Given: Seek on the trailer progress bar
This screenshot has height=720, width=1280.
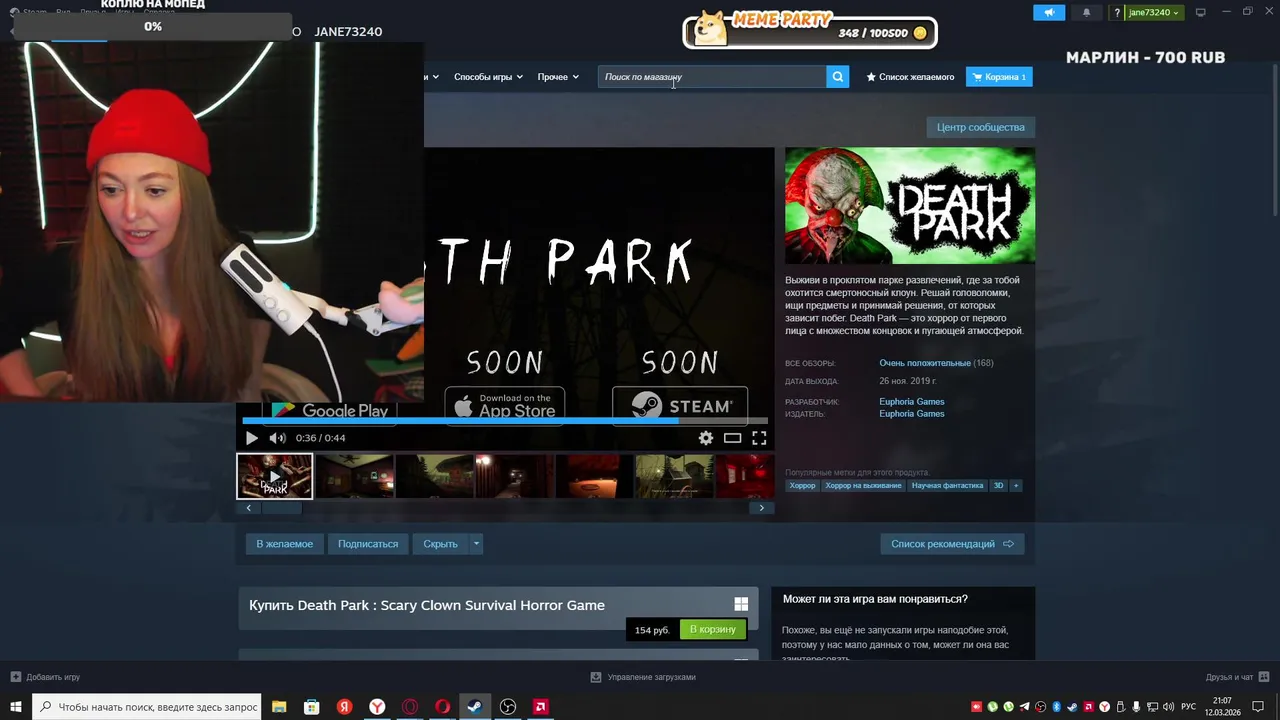Looking at the screenshot, I should point(505,421).
